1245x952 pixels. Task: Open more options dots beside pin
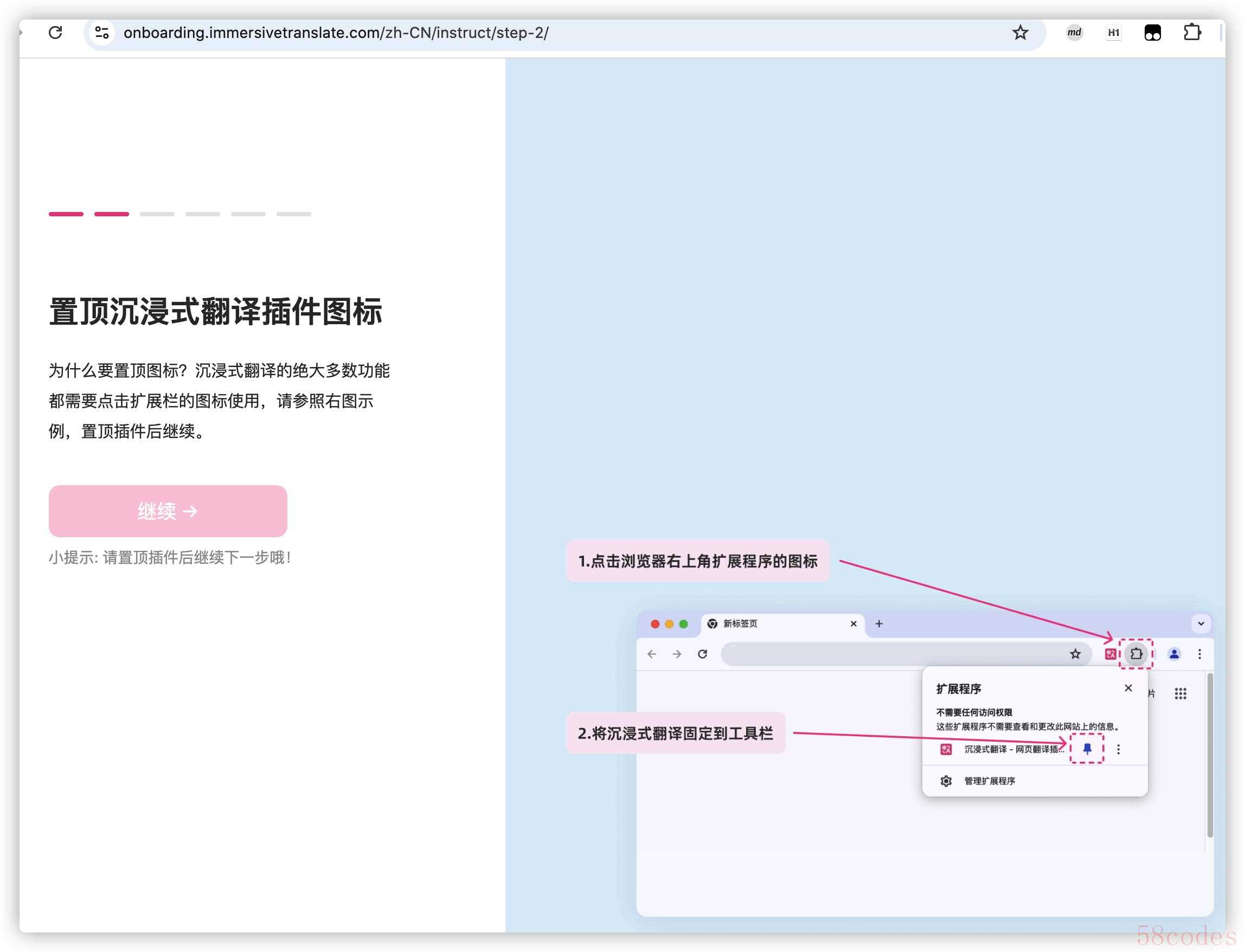click(x=1118, y=749)
